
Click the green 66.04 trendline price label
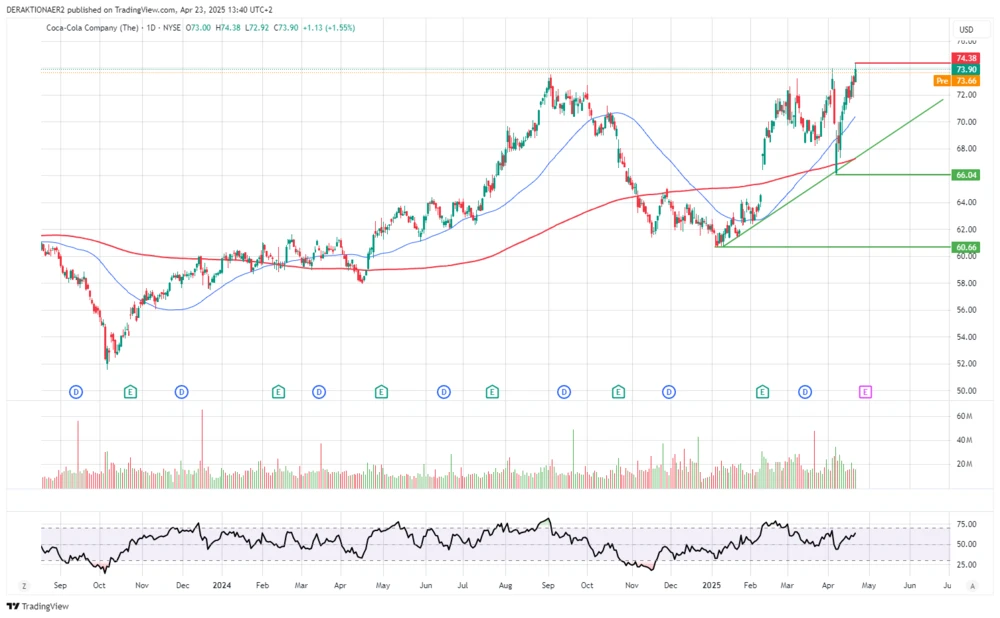(966, 175)
